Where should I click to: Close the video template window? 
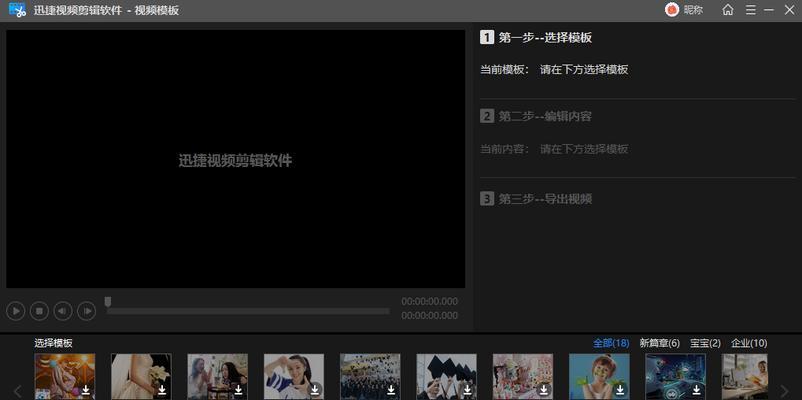[789, 10]
